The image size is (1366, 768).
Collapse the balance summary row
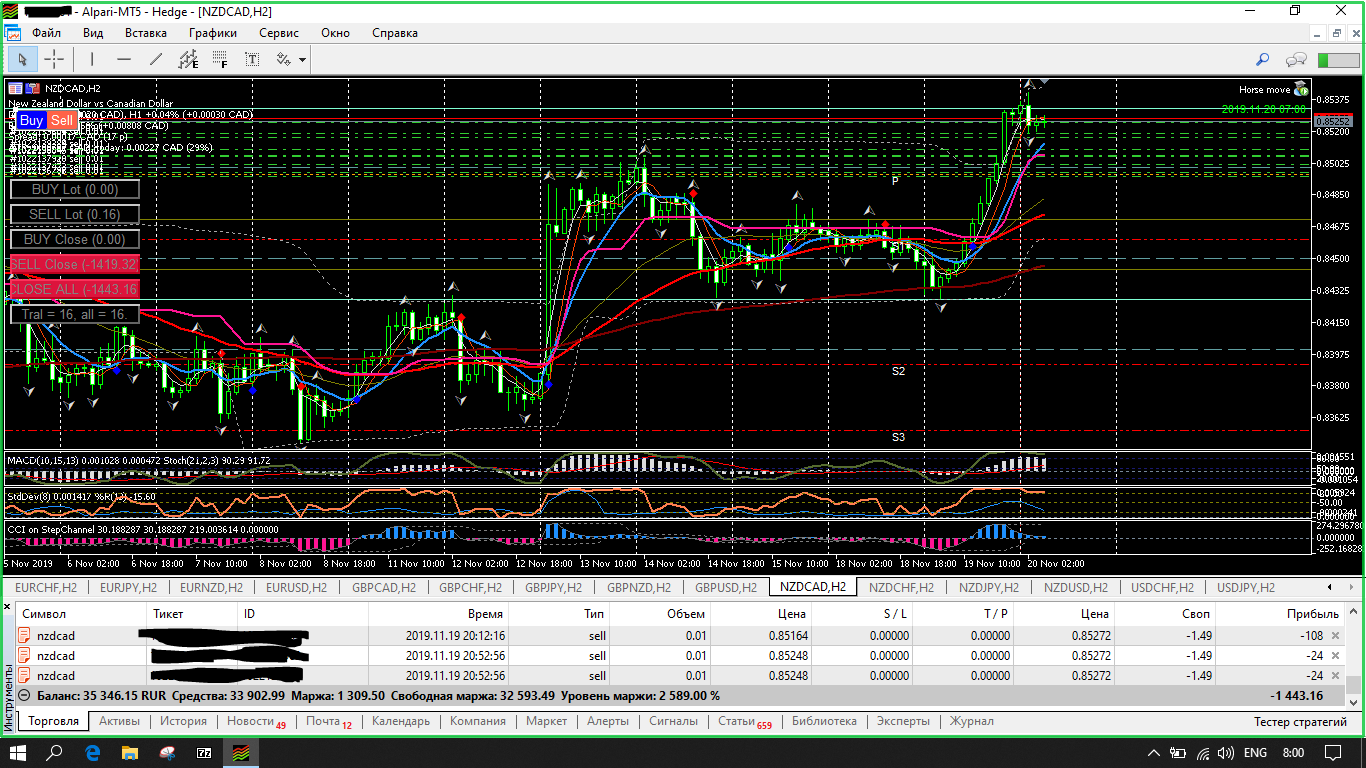(24, 696)
